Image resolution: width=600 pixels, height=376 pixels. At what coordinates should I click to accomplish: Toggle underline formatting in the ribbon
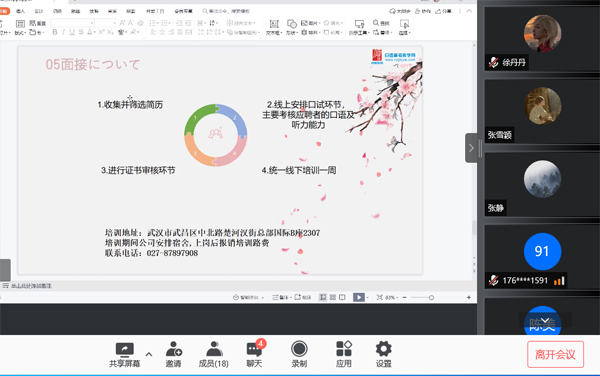coord(72,32)
